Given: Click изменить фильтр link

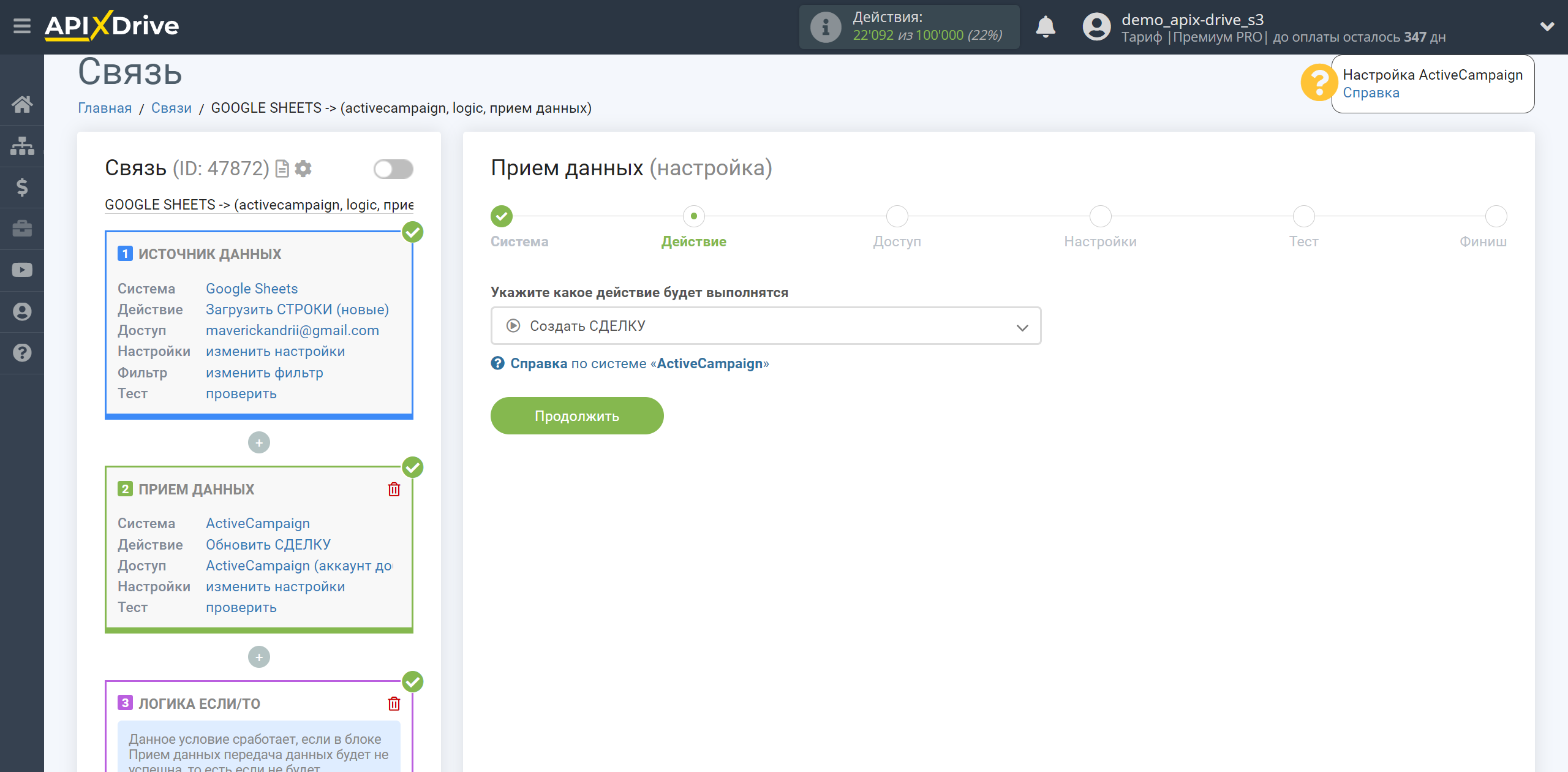Looking at the screenshot, I should [264, 373].
